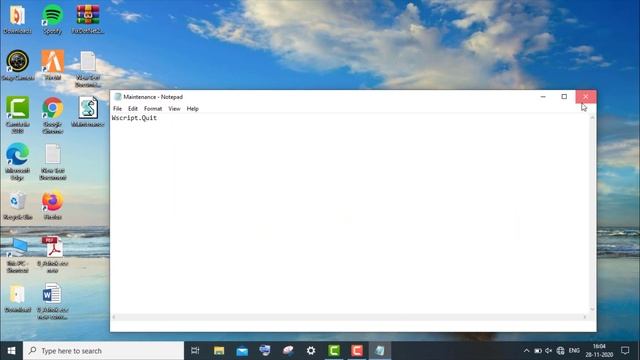Click the horizontal scrollbar right arrow in Notepad
The image size is (640, 360).
[x=585, y=317]
